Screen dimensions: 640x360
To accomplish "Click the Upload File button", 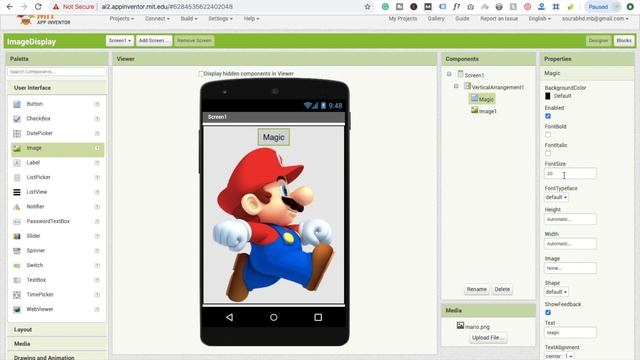I will 488,338.
